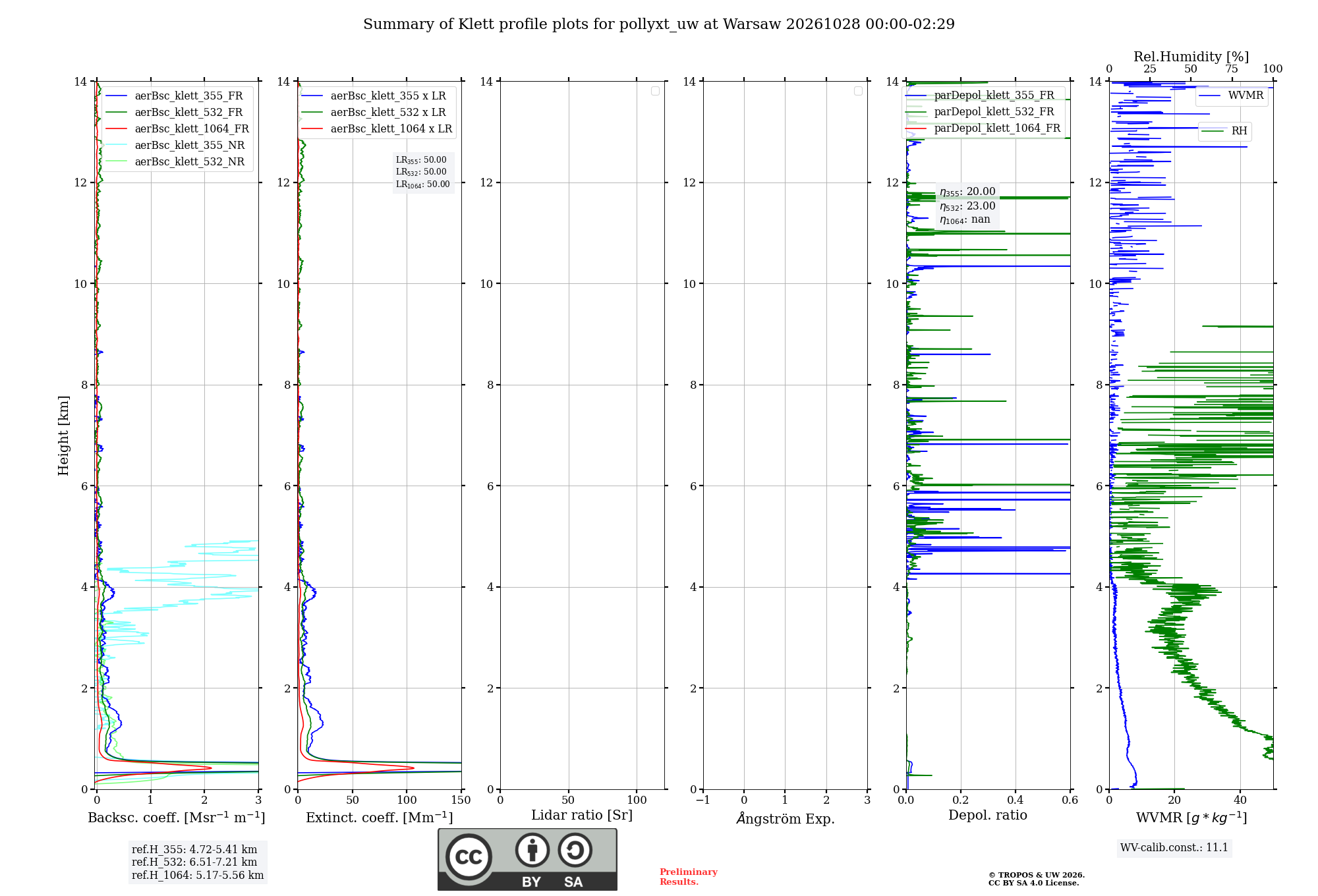Click legend entry aerBsc_klett_532_FR
The height and width of the screenshot is (896, 1318).
coord(175,112)
